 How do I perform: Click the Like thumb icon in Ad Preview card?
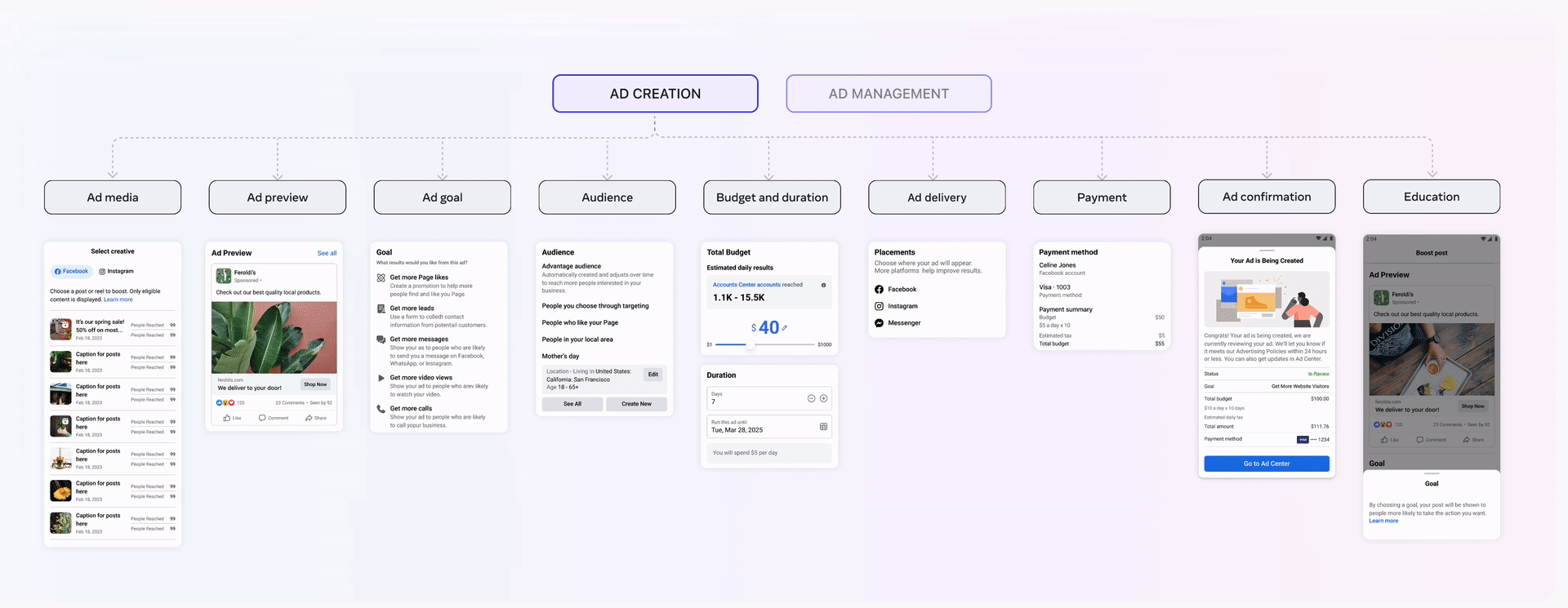[x=227, y=418]
